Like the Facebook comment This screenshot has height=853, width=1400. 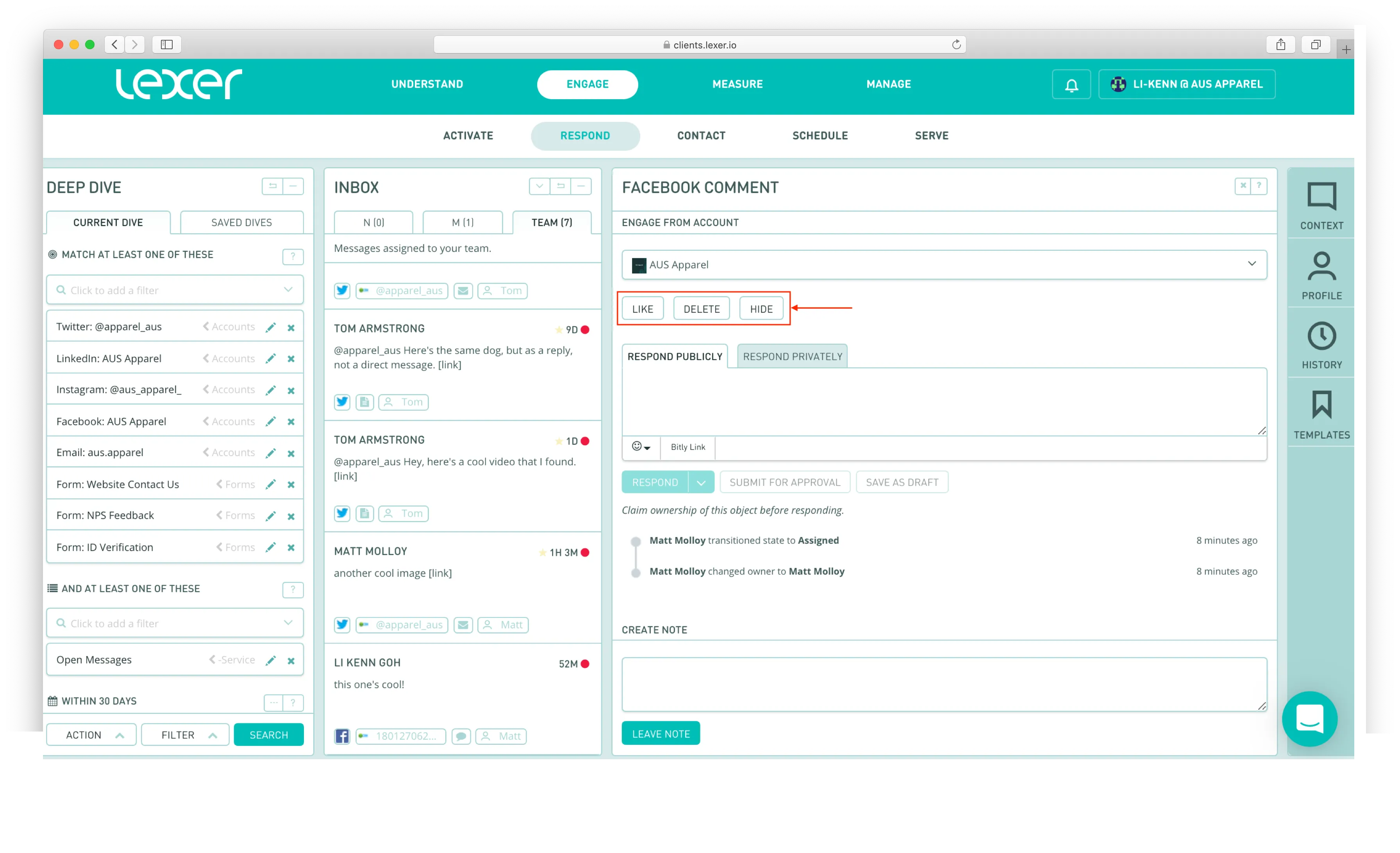click(642, 309)
